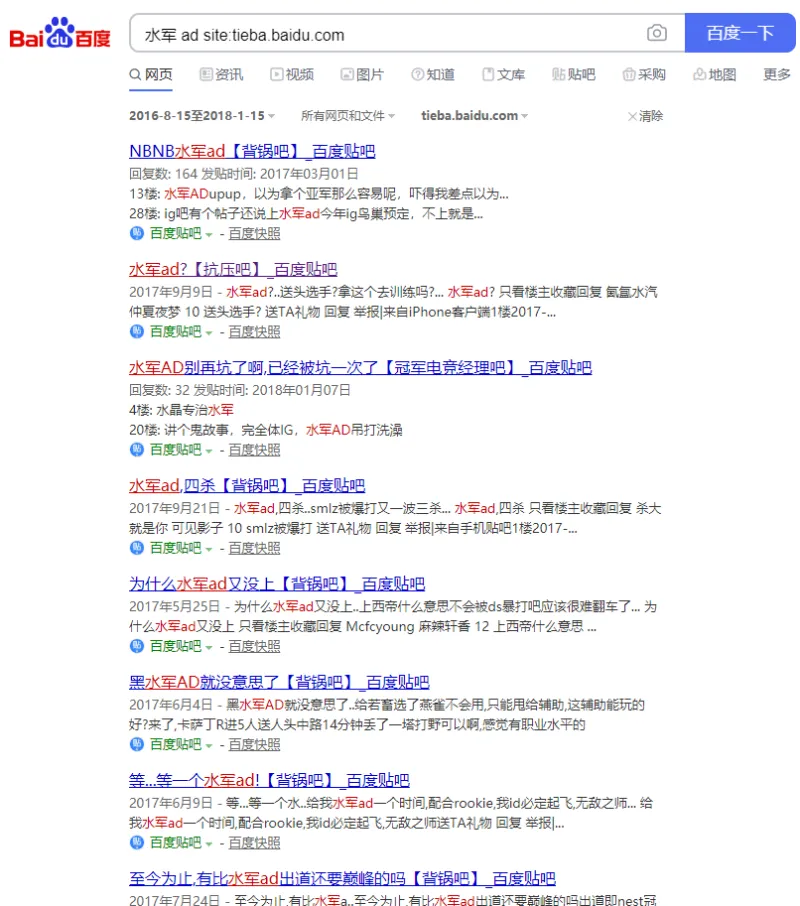Open 百度快照 for 等...等一个水军ad! result
The width and height of the screenshot is (800, 906).
pyautogui.click(x=254, y=842)
